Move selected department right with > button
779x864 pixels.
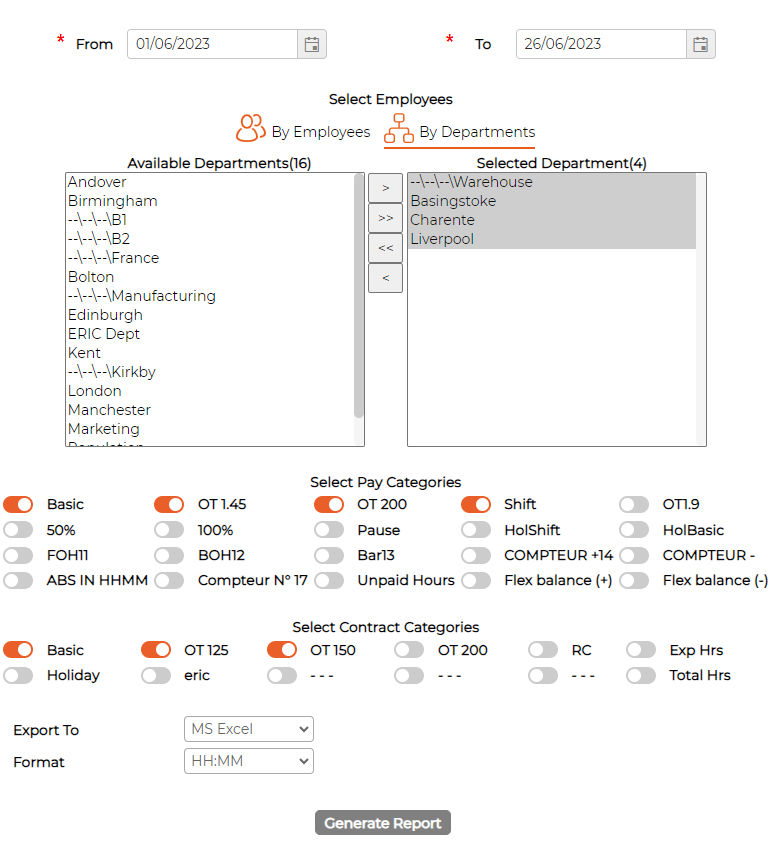[x=386, y=188]
